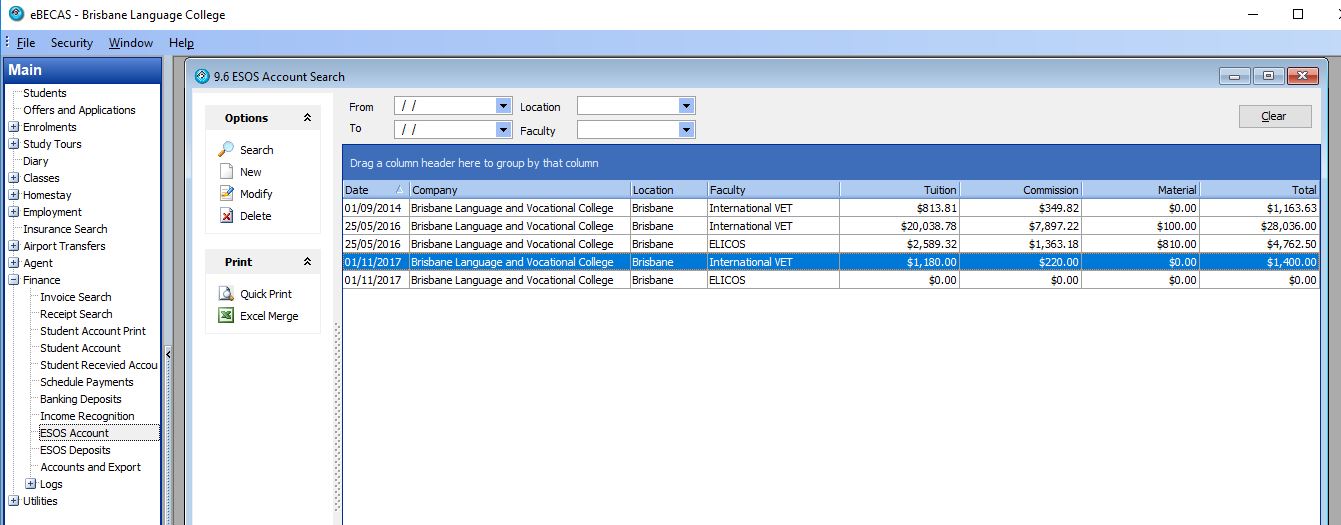Click the eBECAS application logo in title bar
The image size is (1341, 525).
[16, 15]
